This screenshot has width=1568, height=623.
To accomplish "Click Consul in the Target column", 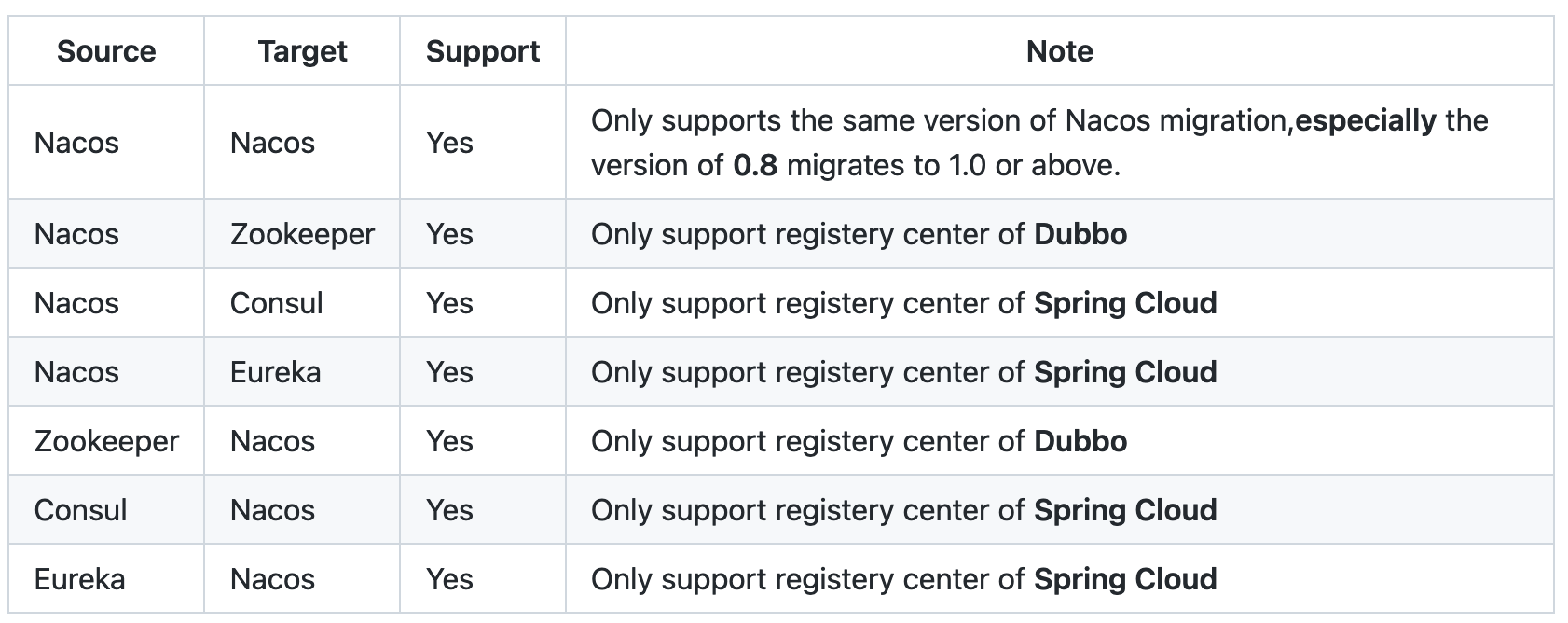I will (277, 303).
